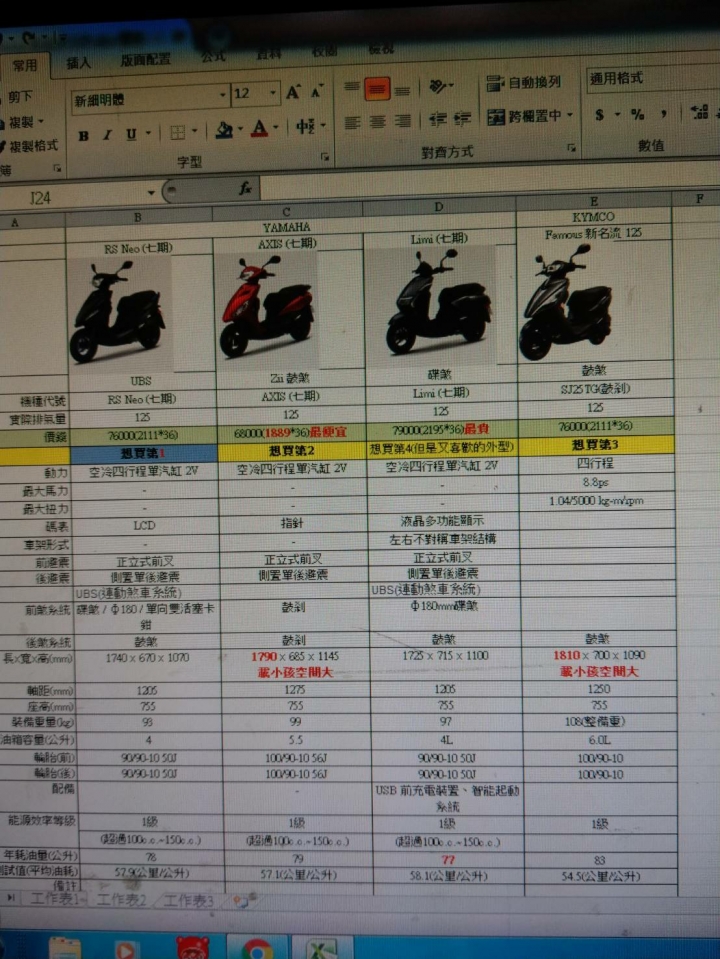Viewport: 720px width, 959px height.
Task: Align text left
Action: (352, 124)
